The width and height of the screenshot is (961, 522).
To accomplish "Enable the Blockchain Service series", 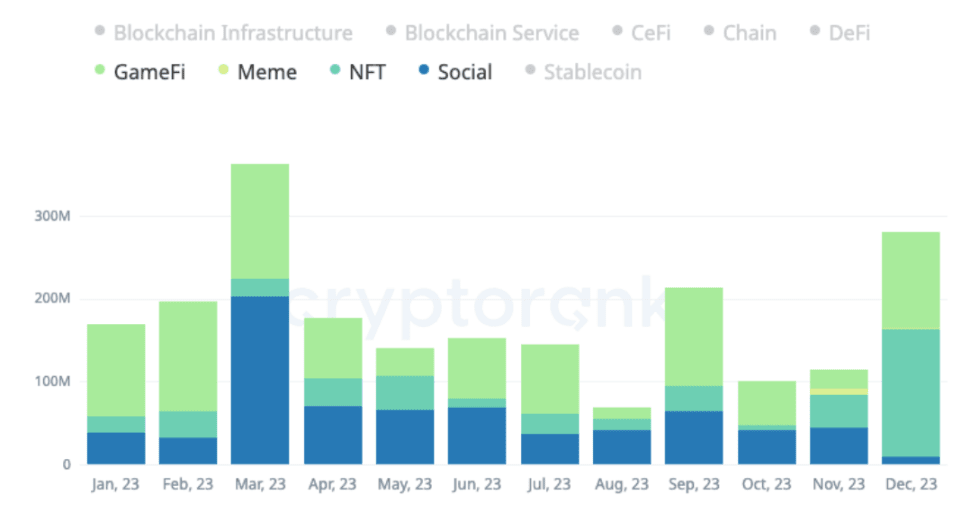I will 491,33.
